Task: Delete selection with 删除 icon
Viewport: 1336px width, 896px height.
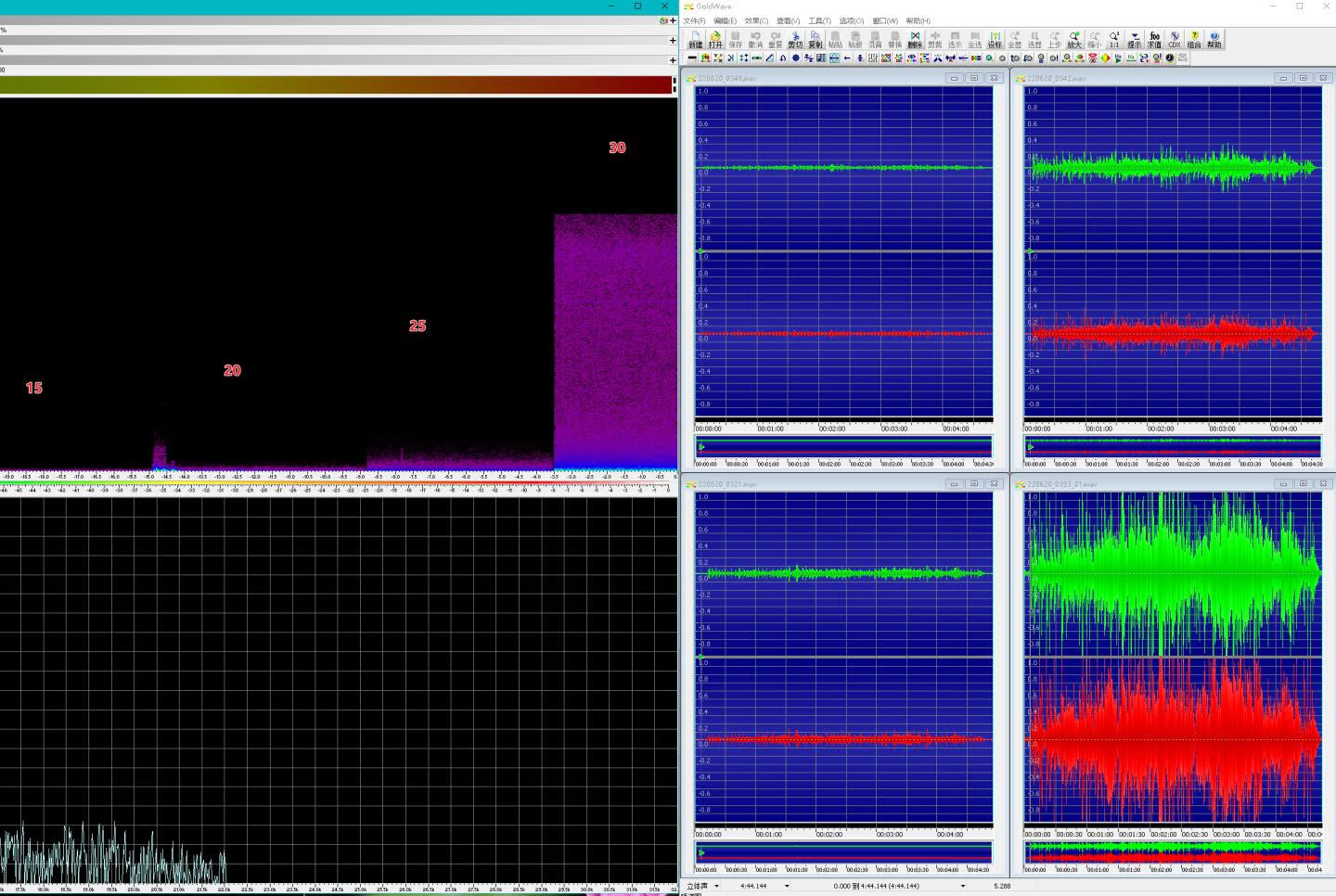Action: point(915,40)
